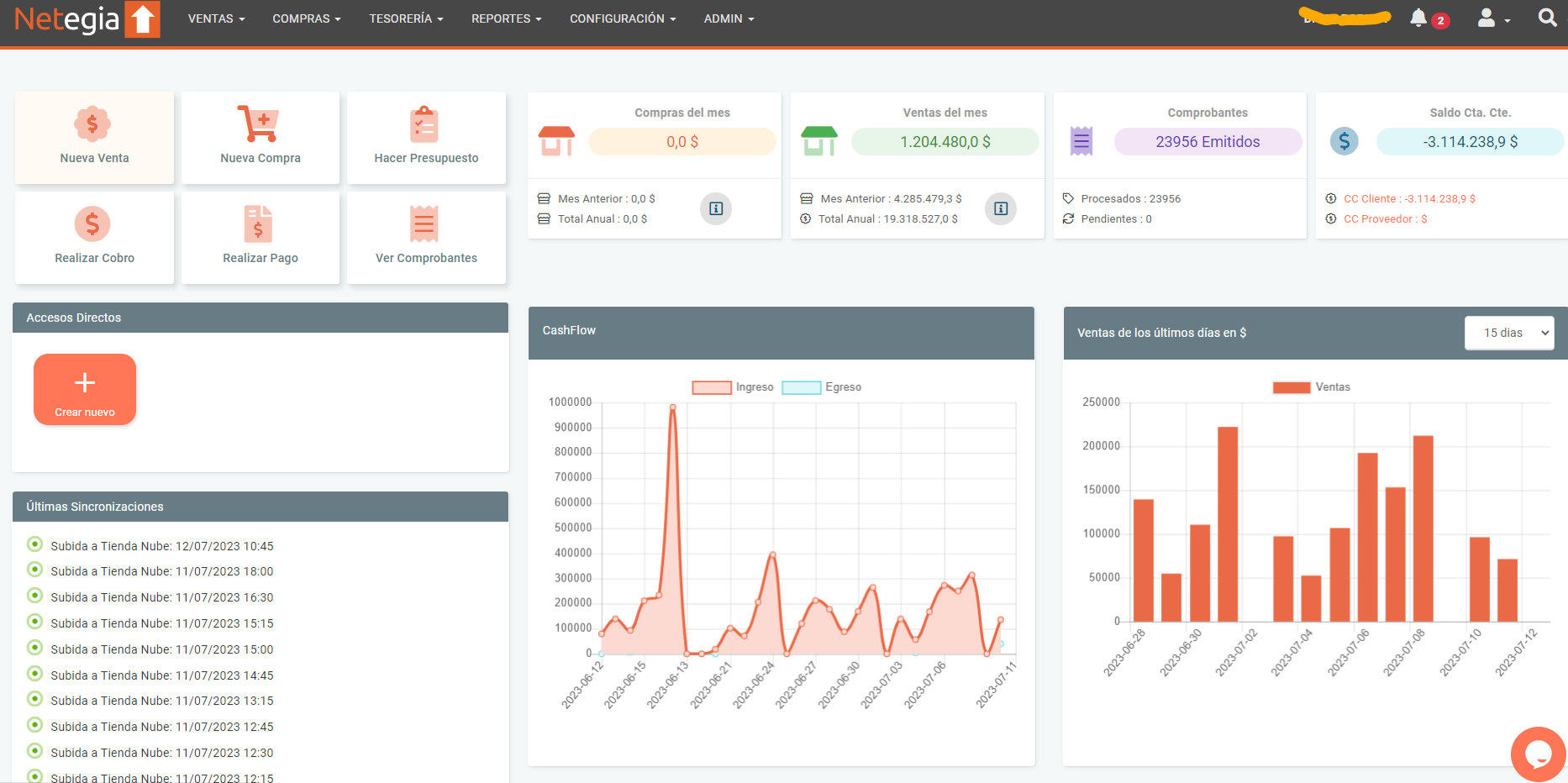Screen dimensions: 1568x783
Task: Click sync entry 11/07/2023 12:45
Action: pos(161,727)
